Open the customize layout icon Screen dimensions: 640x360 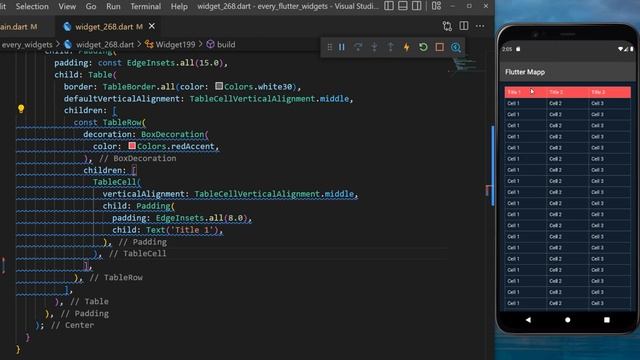(x=436, y=6)
